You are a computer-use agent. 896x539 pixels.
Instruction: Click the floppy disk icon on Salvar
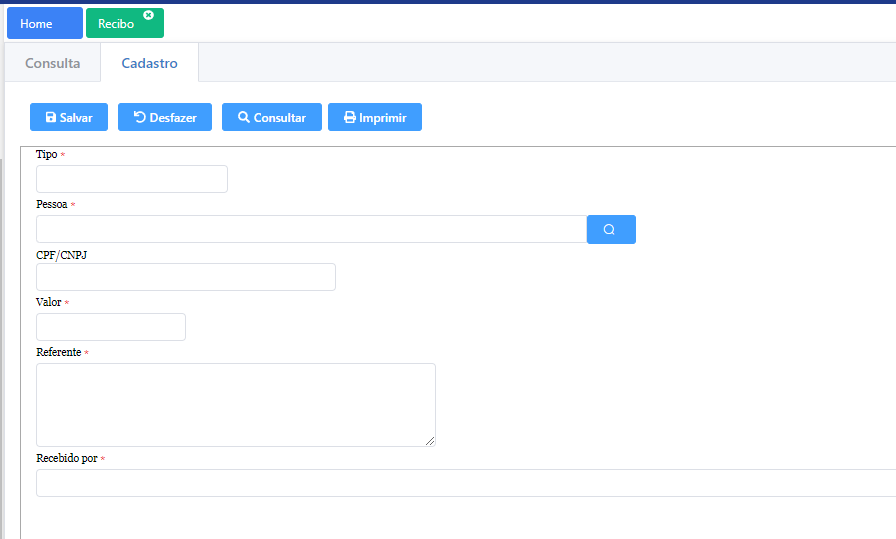click(x=51, y=118)
